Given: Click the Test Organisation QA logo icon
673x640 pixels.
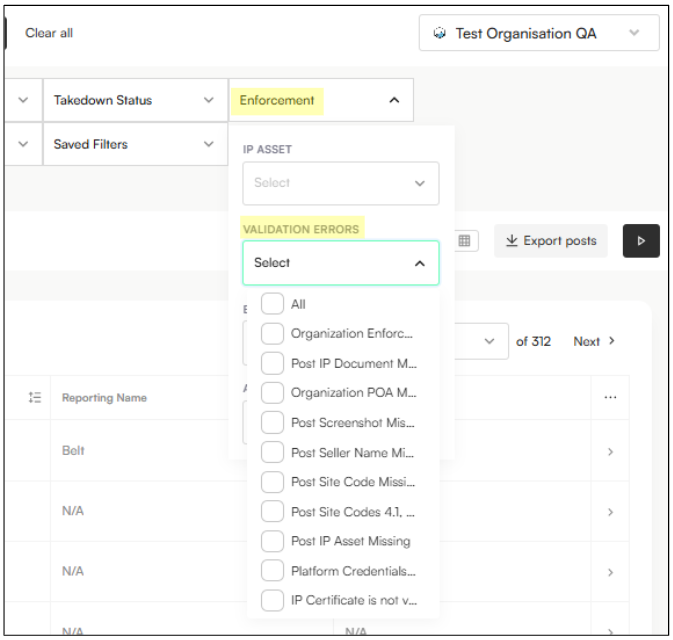Looking at the screenshot, I should (439, 33).
